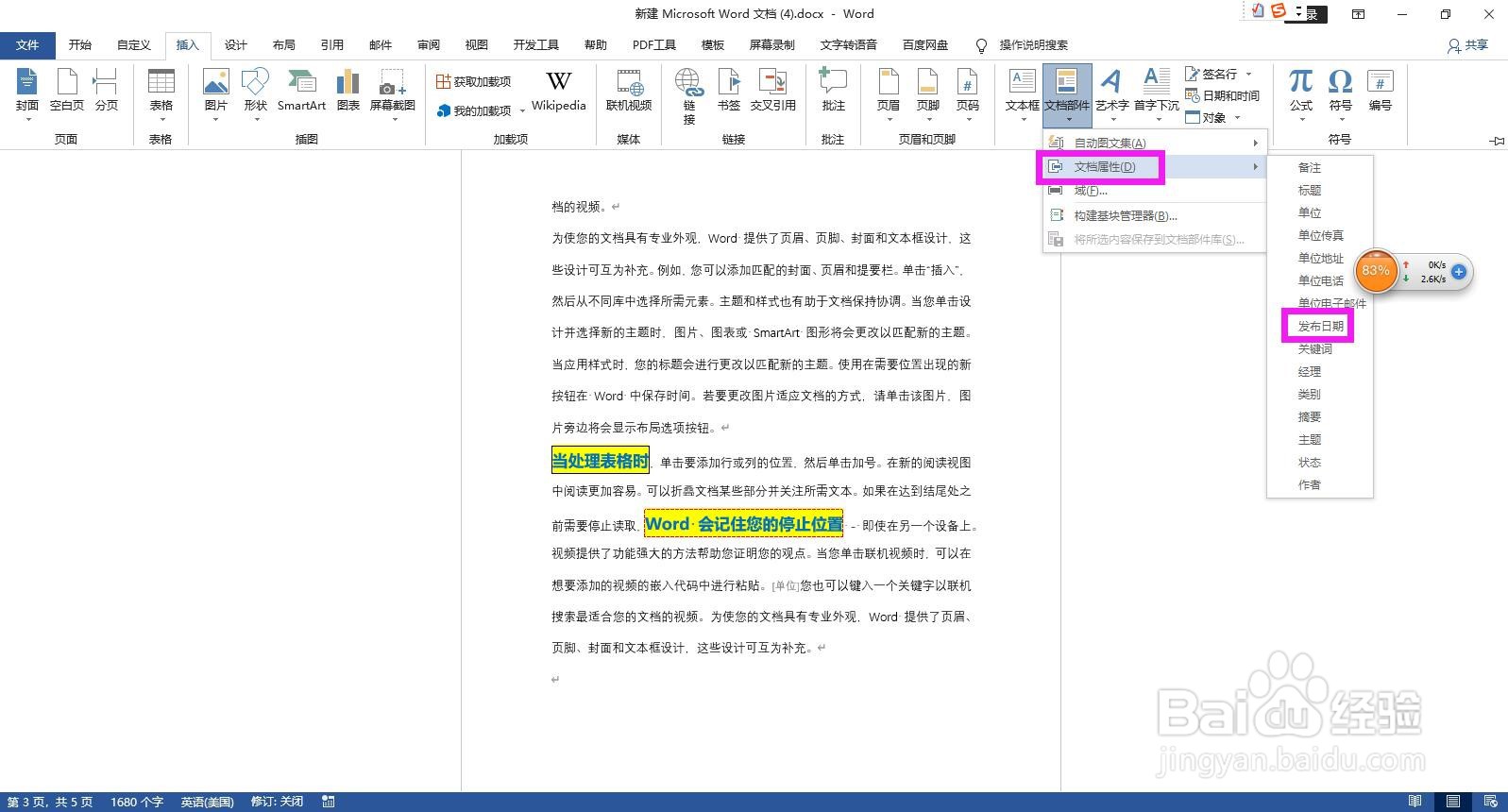Click the page count in status bar
The height and width of the screenshot is (812, 1508).
point(50,802)
